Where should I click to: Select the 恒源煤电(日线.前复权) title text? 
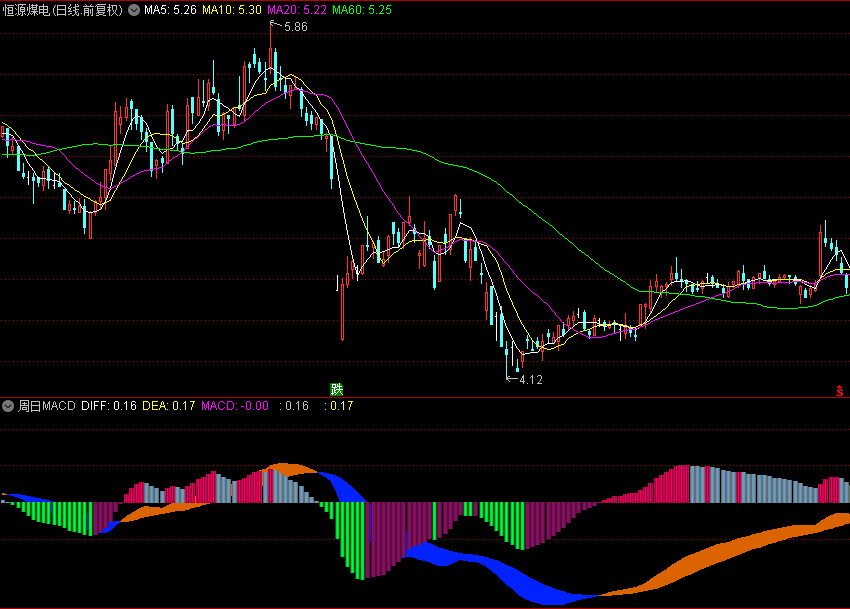tap(63, 10)
